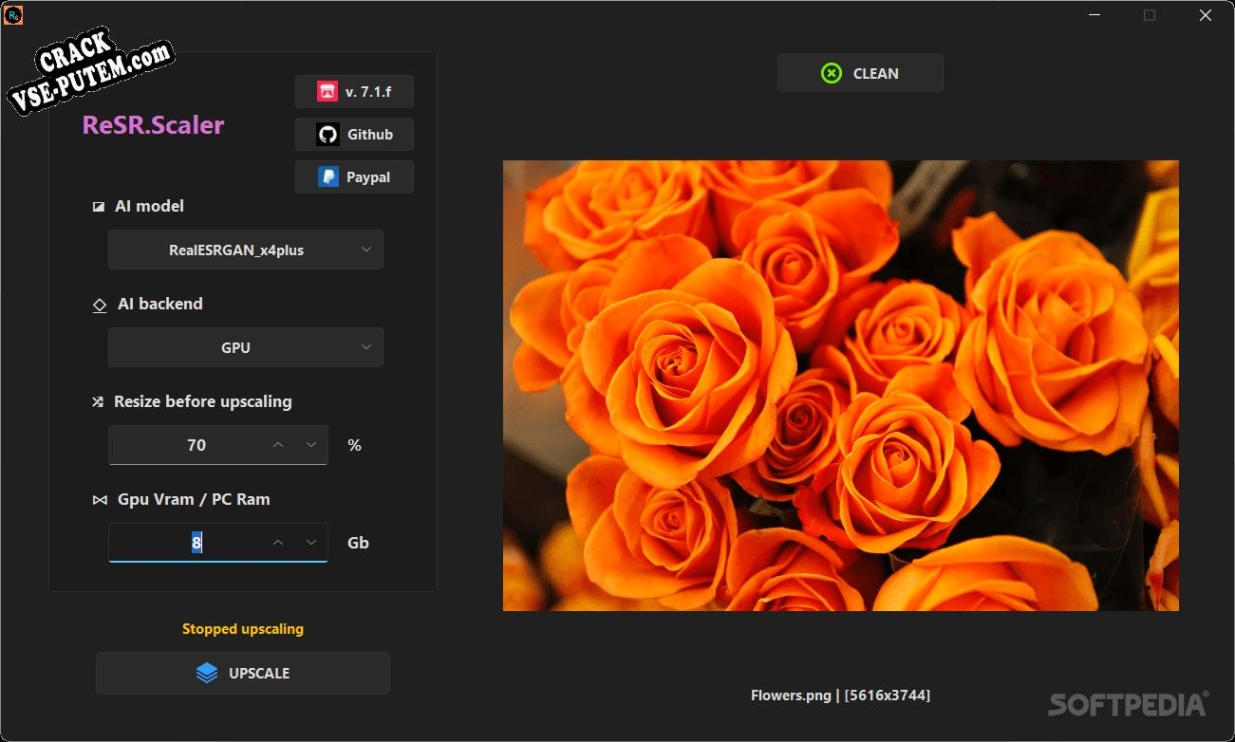The image size is (1235, 742).
Task: Open the Paypal donation button
Action: pos(354,177)
